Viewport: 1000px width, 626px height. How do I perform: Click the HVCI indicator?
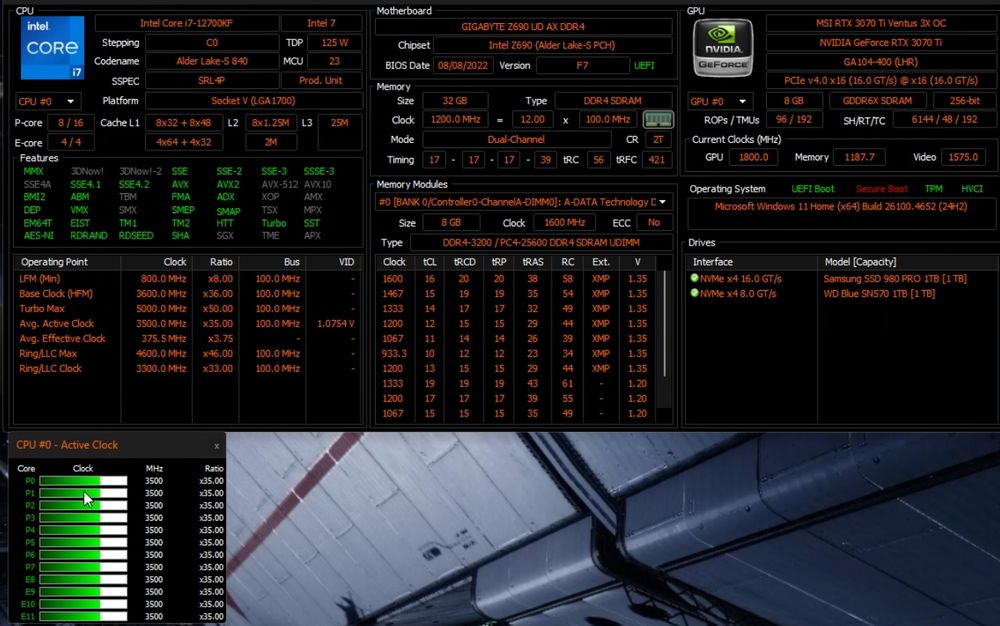[972, 189]
